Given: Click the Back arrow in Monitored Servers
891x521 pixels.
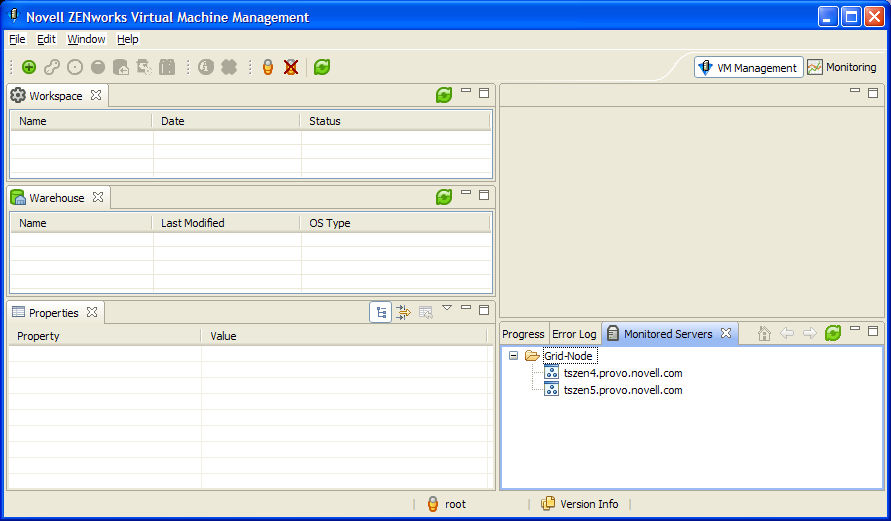Looking at the screenshot, I should click(x=787, y=333).
